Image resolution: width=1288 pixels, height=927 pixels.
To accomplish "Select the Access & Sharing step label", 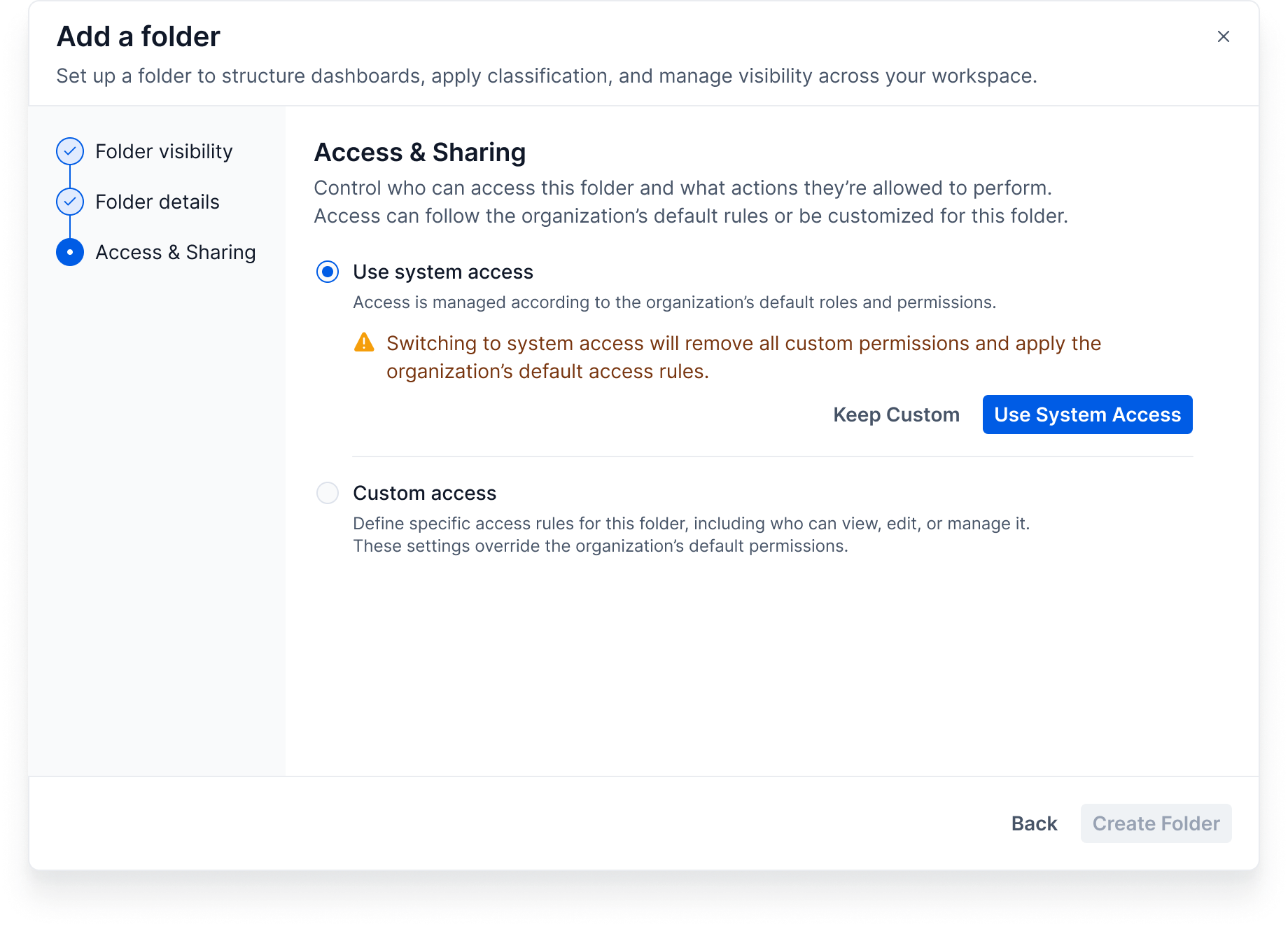I will click(x=175, y=252).
